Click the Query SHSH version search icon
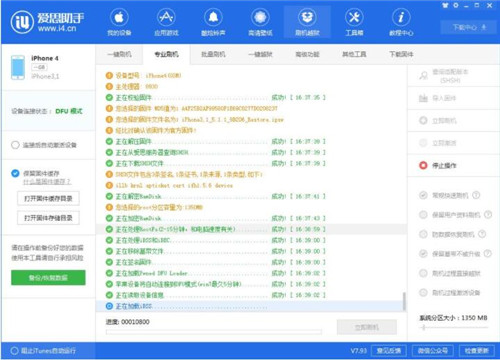Image resolution: width=500 pixels, height=360 pixels. pyautogui.click(x=423, y=76)
